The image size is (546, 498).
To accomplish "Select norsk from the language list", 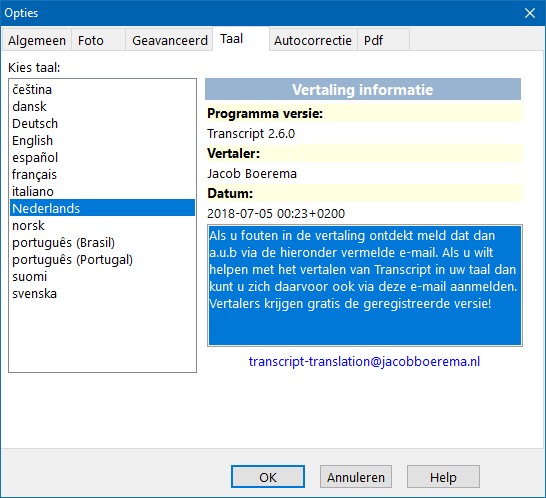I will (x=102, y=226).
